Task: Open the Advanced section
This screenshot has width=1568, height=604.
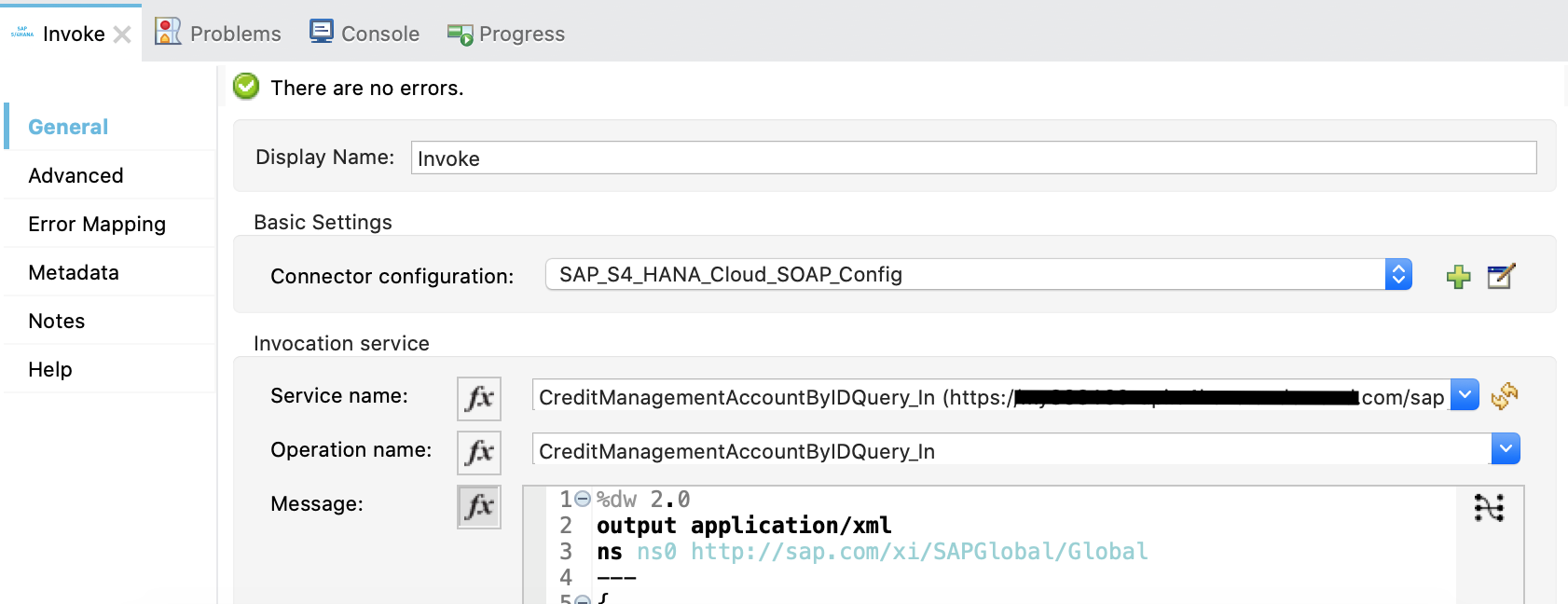Action: point(76,175)
